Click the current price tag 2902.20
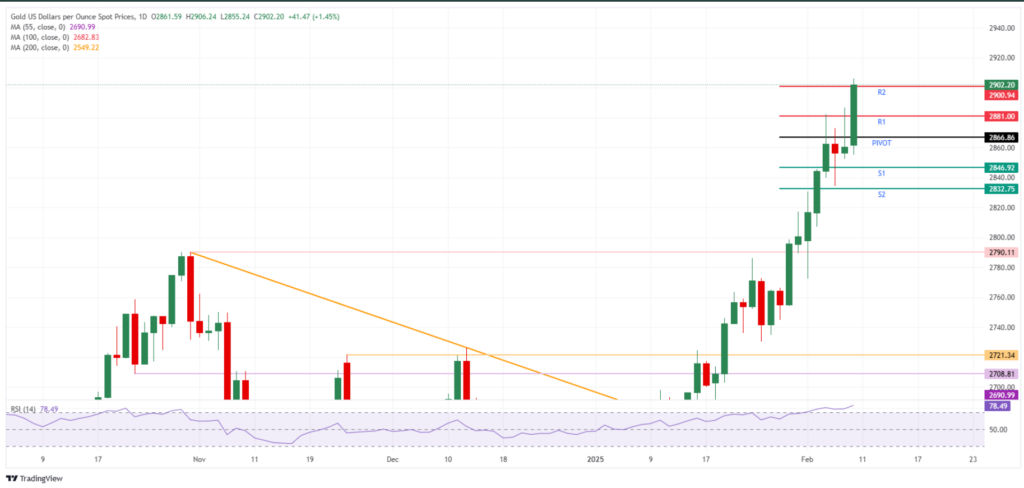The image size is (1024, 488). pos(1003,85)
